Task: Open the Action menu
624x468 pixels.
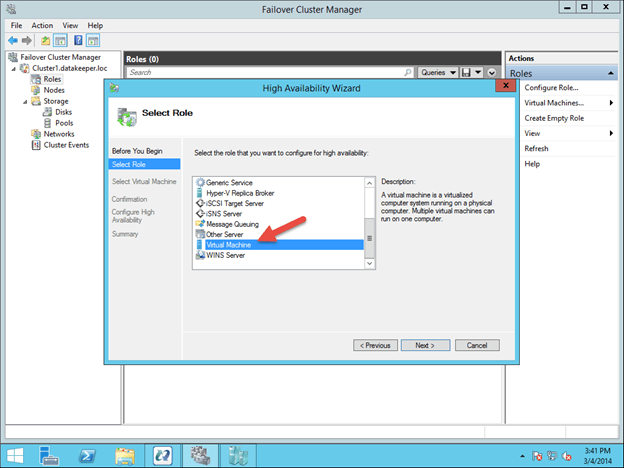Action: (42, 25)
